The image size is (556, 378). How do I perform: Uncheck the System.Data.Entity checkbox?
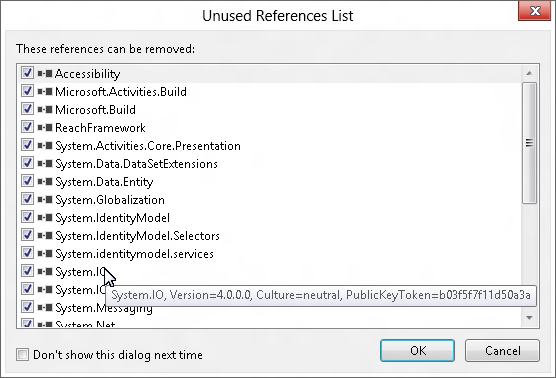pyautogui.click(x=27, y=181)
